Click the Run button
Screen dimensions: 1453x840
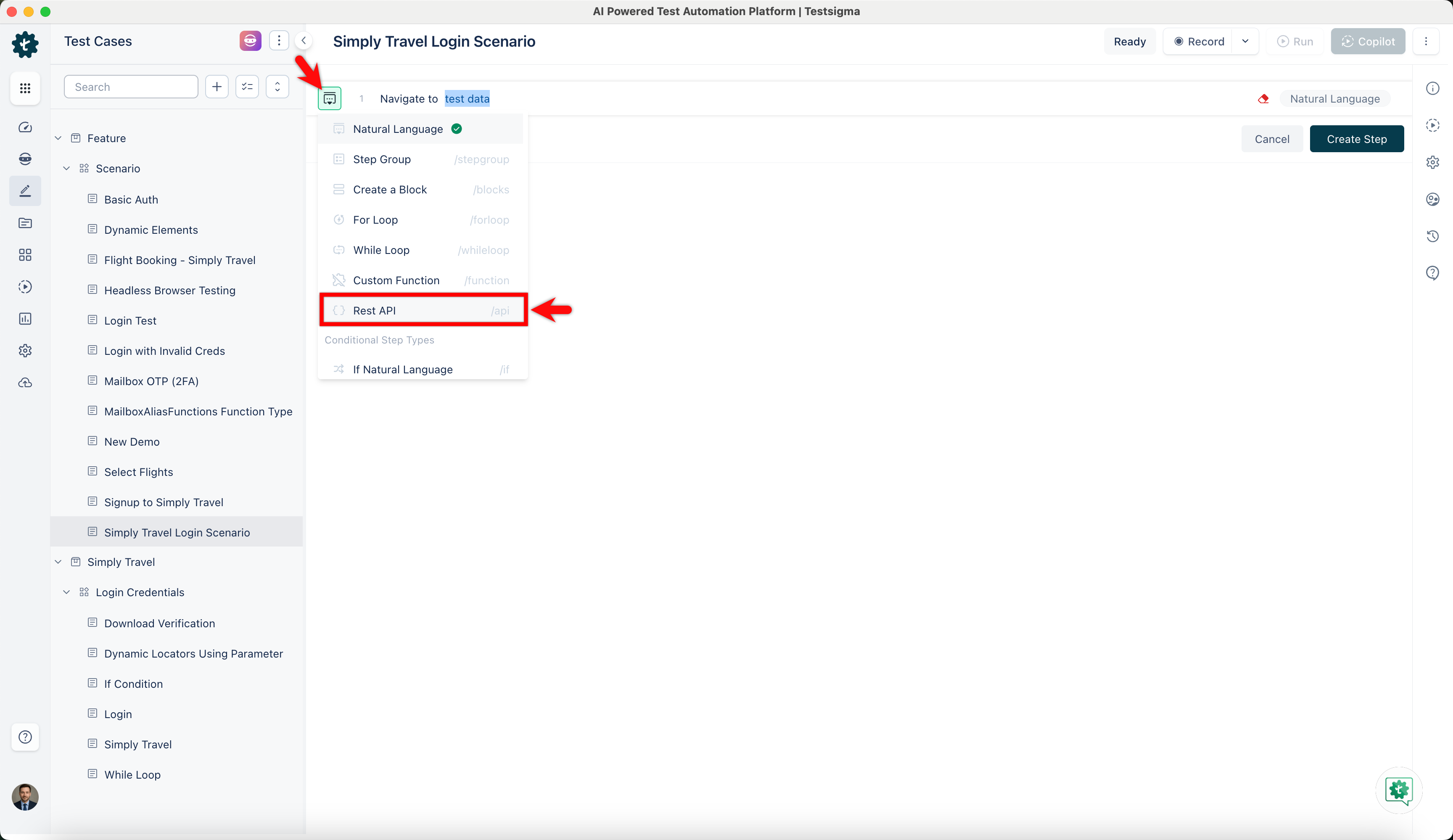(1295, 42)
